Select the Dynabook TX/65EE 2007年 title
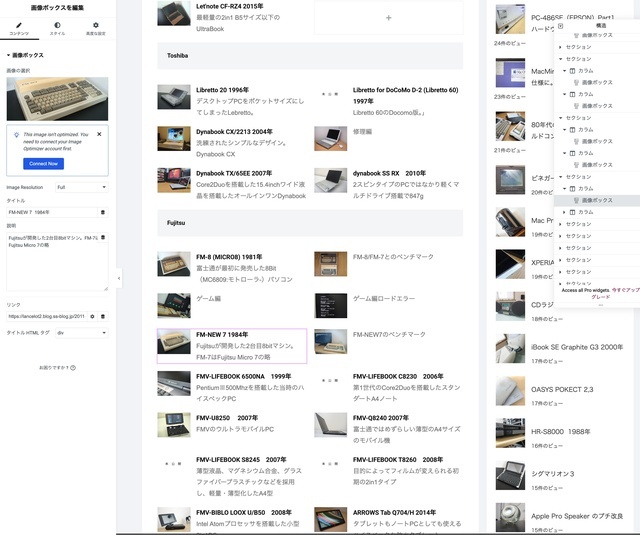Screen dimensions: 640x535 tap(234, 173)
